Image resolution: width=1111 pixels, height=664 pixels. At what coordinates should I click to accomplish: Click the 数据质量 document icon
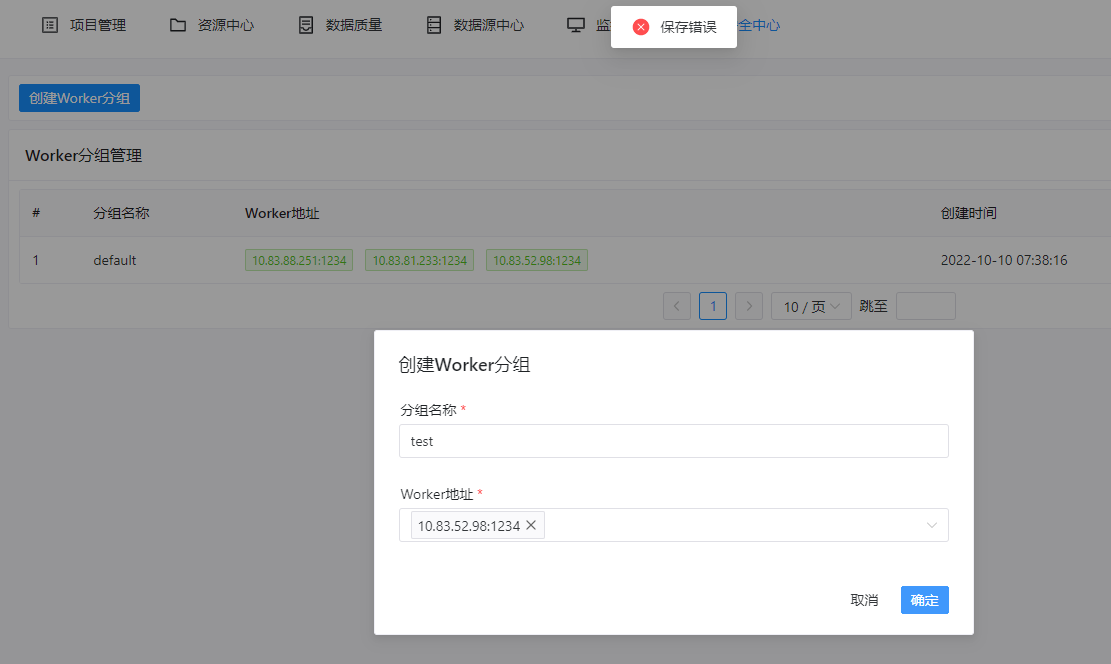pos(305,24)
